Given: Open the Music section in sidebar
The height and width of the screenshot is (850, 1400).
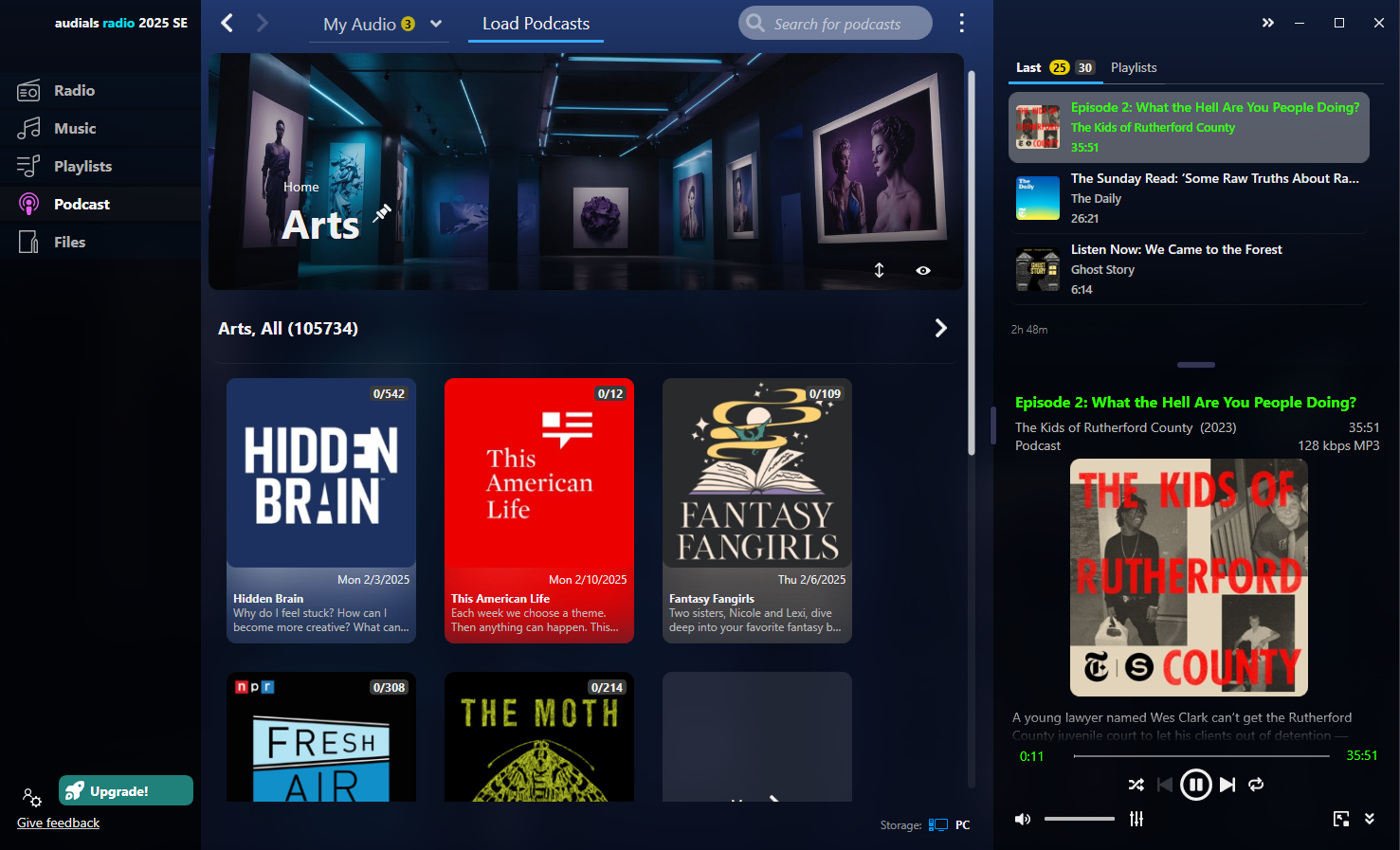Looking at the screenshot, I should pos(100,129).
